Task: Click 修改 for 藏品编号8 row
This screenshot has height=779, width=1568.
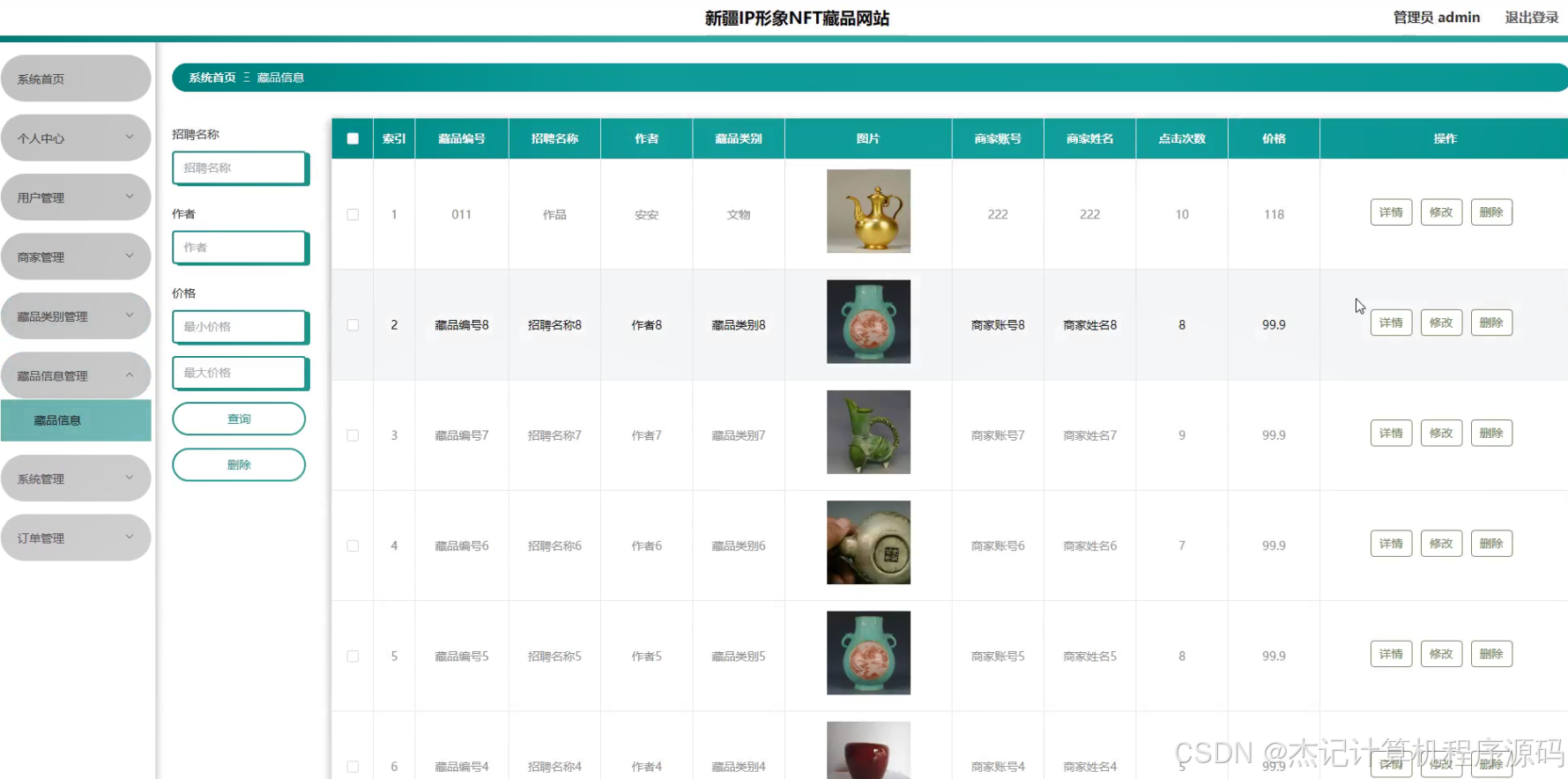Action: coord(1441,323)
